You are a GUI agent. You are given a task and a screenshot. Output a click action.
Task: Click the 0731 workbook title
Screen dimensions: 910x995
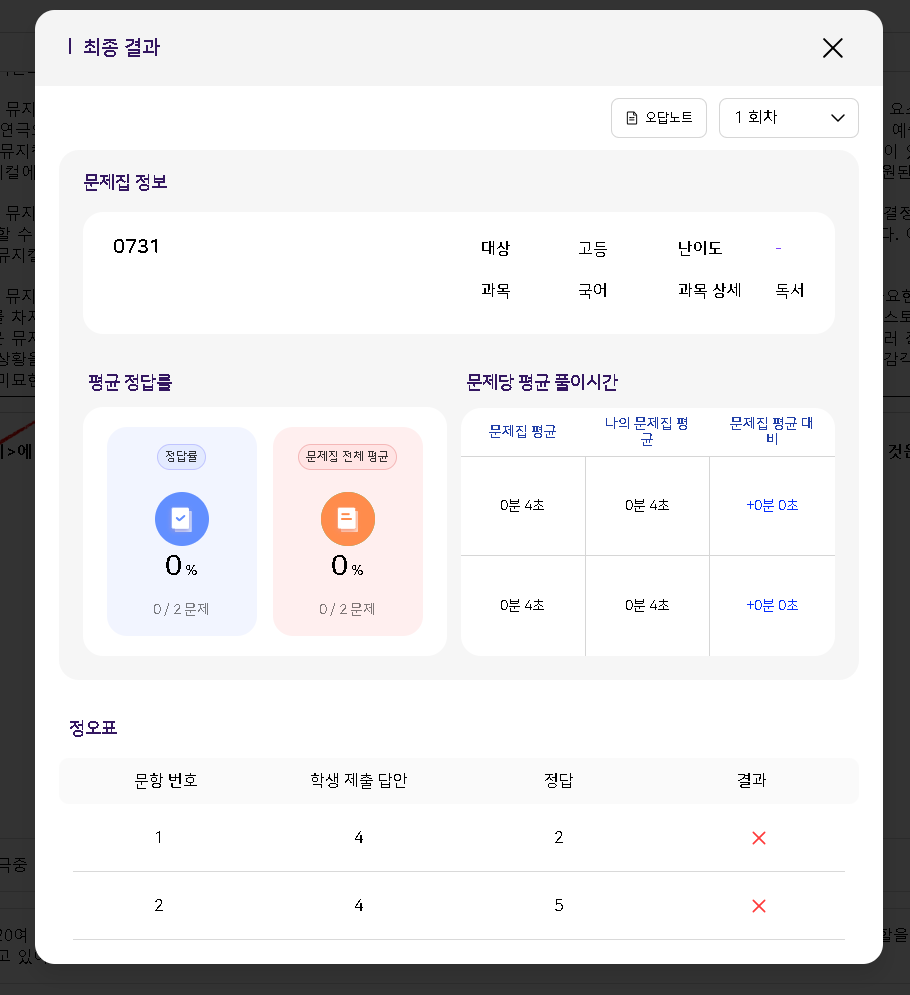[136, 247]
